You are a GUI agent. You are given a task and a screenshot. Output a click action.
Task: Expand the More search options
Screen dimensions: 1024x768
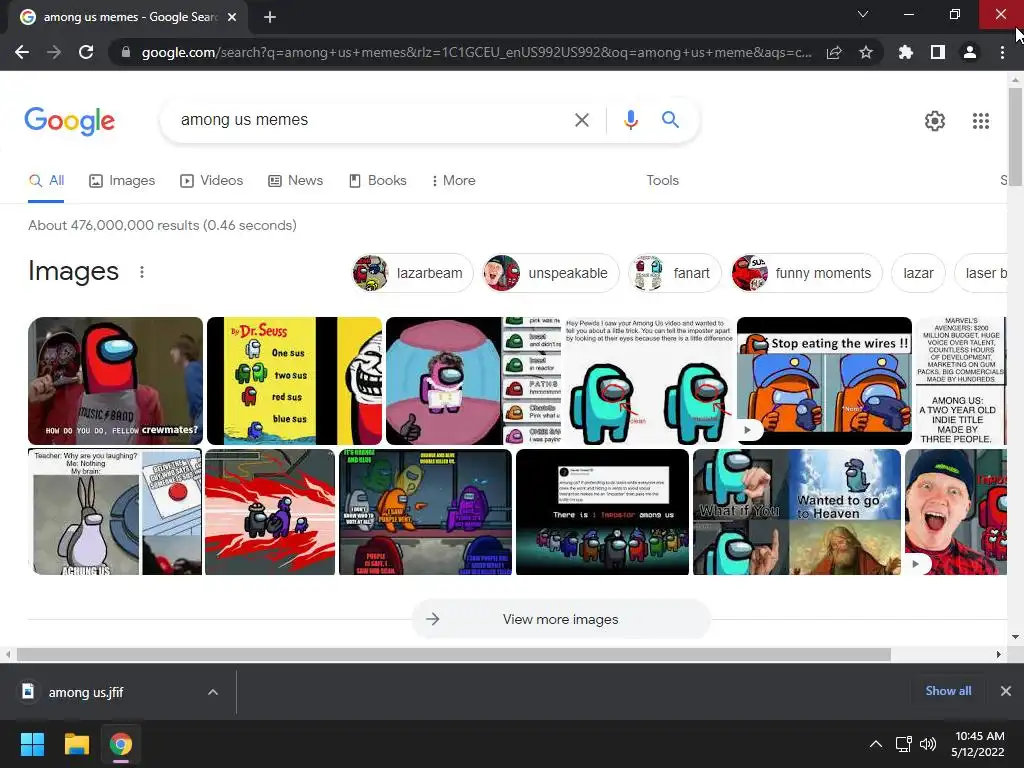pyautogui.click(x=453, y=181)
